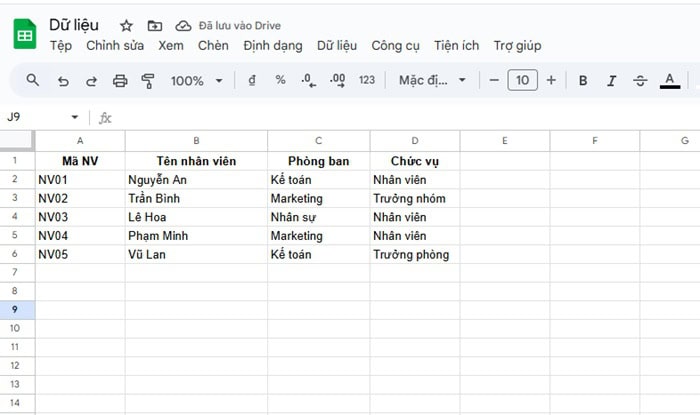700x415 pixels.
Task: Open the Mặc định font dropdown
Action: click(x=432, y=80)
